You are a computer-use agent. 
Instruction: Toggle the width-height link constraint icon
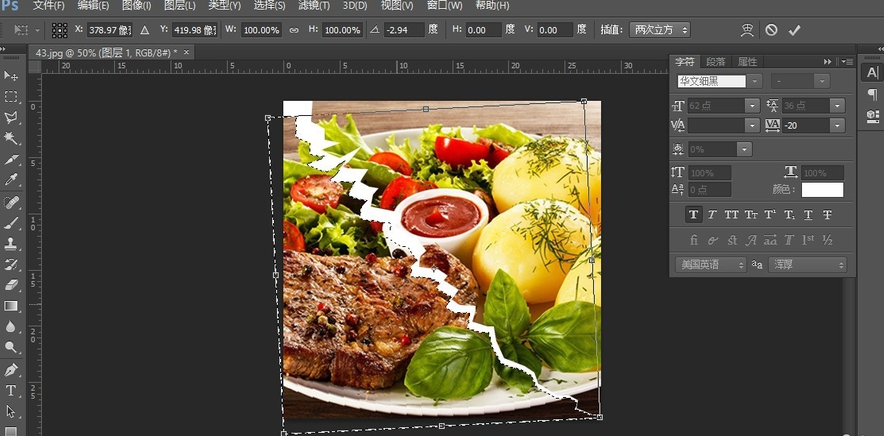click(x=293, y=30)
